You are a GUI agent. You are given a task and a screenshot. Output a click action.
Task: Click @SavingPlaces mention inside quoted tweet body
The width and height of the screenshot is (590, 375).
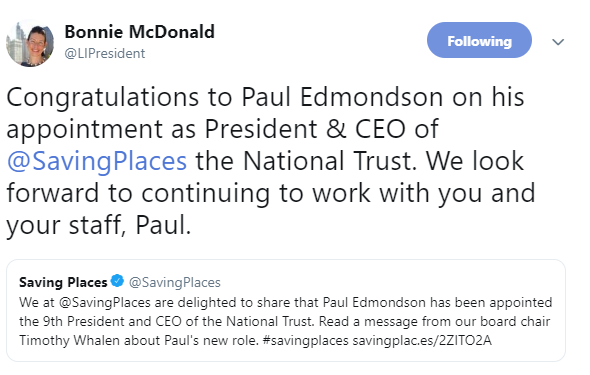(105, 302)
